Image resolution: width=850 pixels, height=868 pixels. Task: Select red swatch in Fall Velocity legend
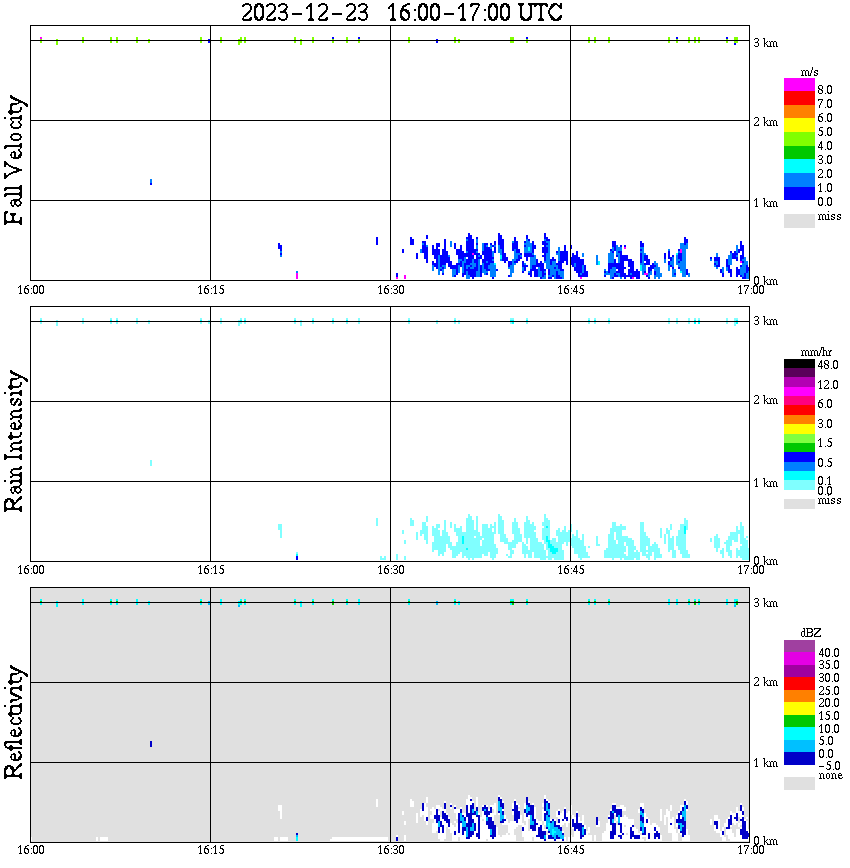[x=799, y=98]
